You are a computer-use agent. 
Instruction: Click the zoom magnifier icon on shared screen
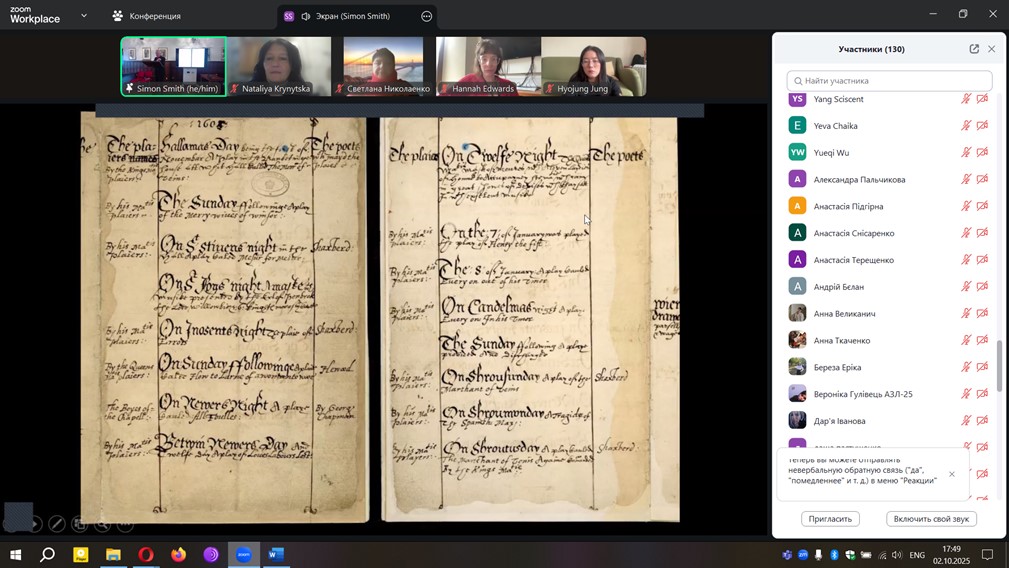102,524
